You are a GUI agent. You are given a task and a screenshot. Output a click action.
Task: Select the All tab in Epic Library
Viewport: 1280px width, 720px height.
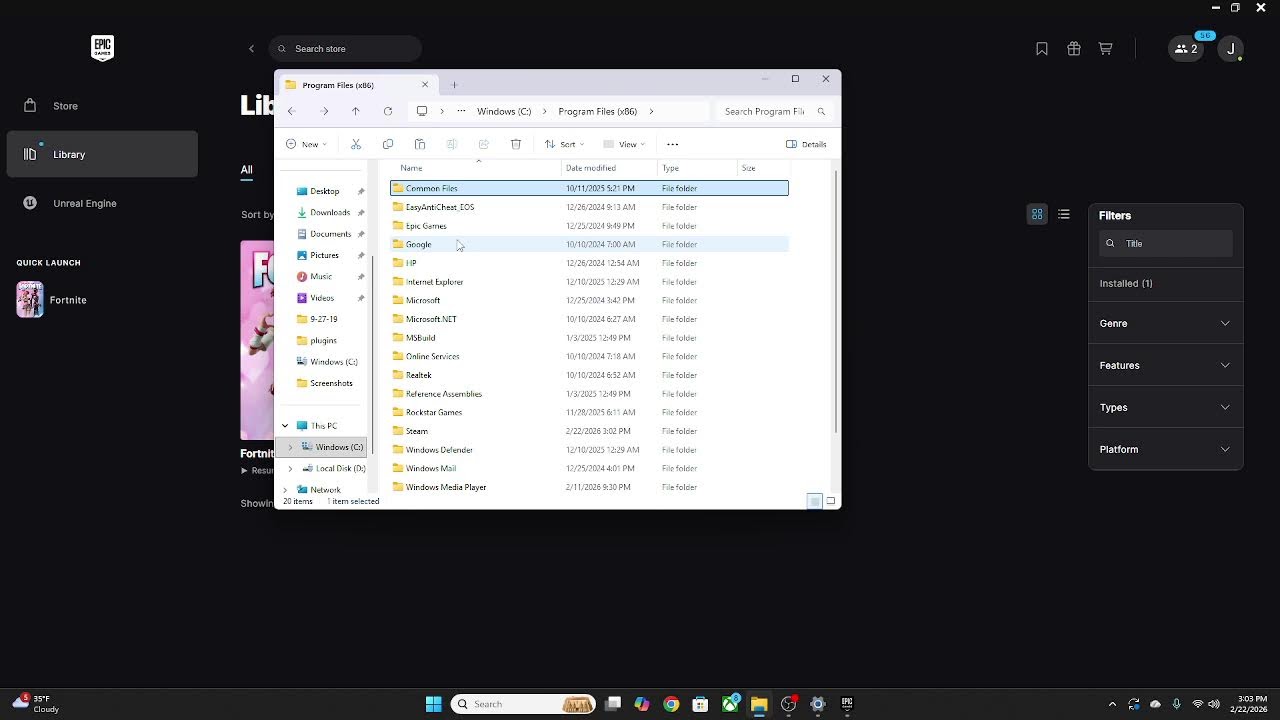point(246,170)
